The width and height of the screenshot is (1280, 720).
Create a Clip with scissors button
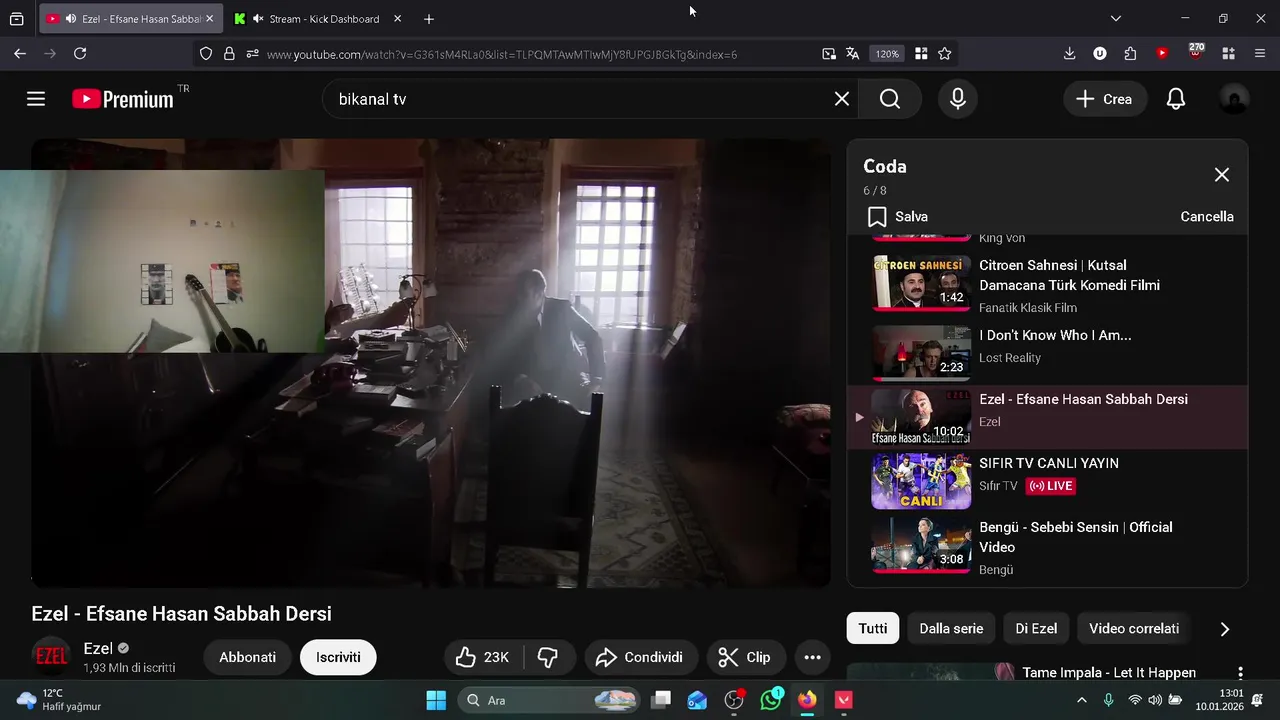(746, 657)
